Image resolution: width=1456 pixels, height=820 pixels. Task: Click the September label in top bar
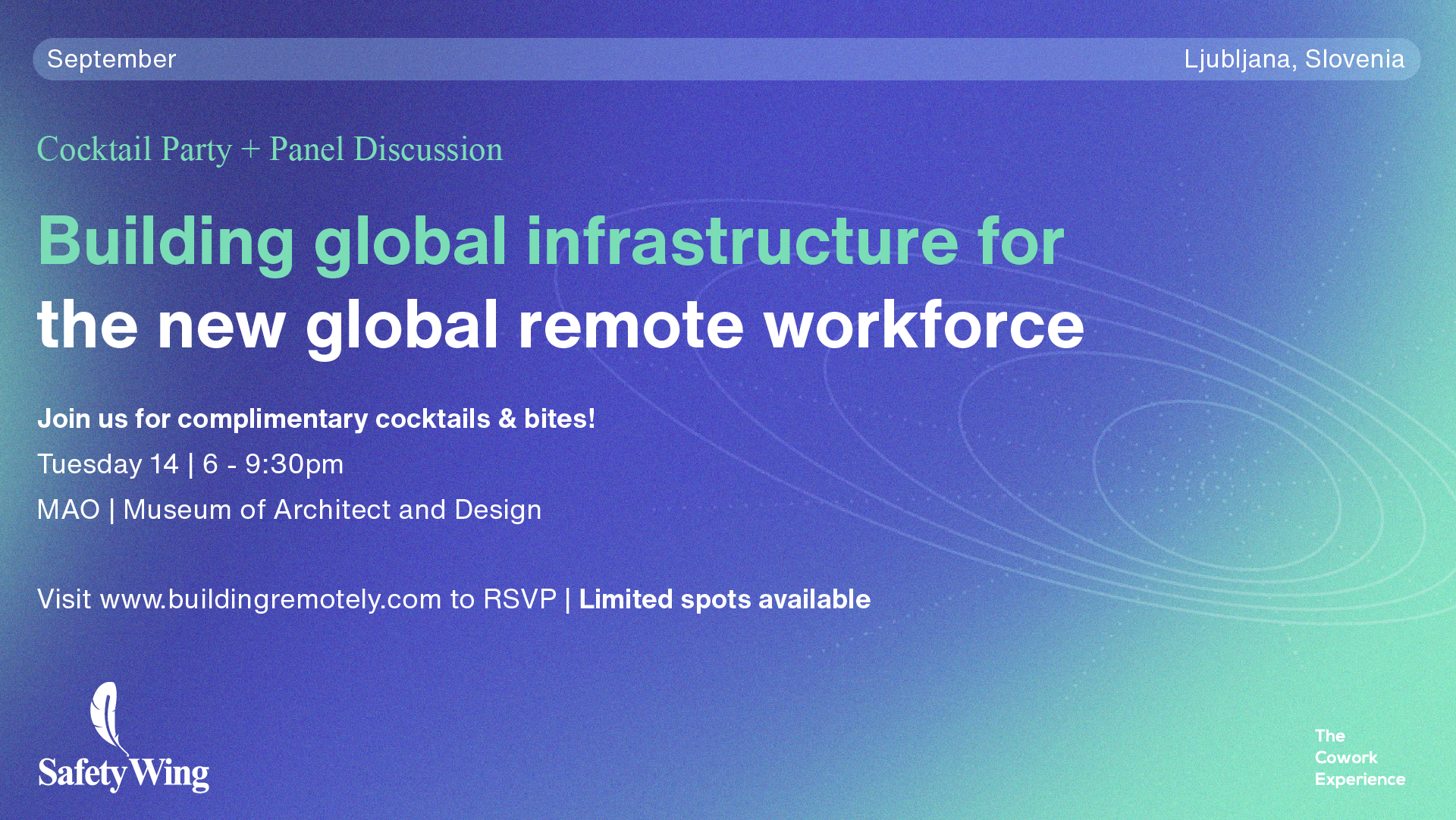pyautogui.click(x=111, y=59)
